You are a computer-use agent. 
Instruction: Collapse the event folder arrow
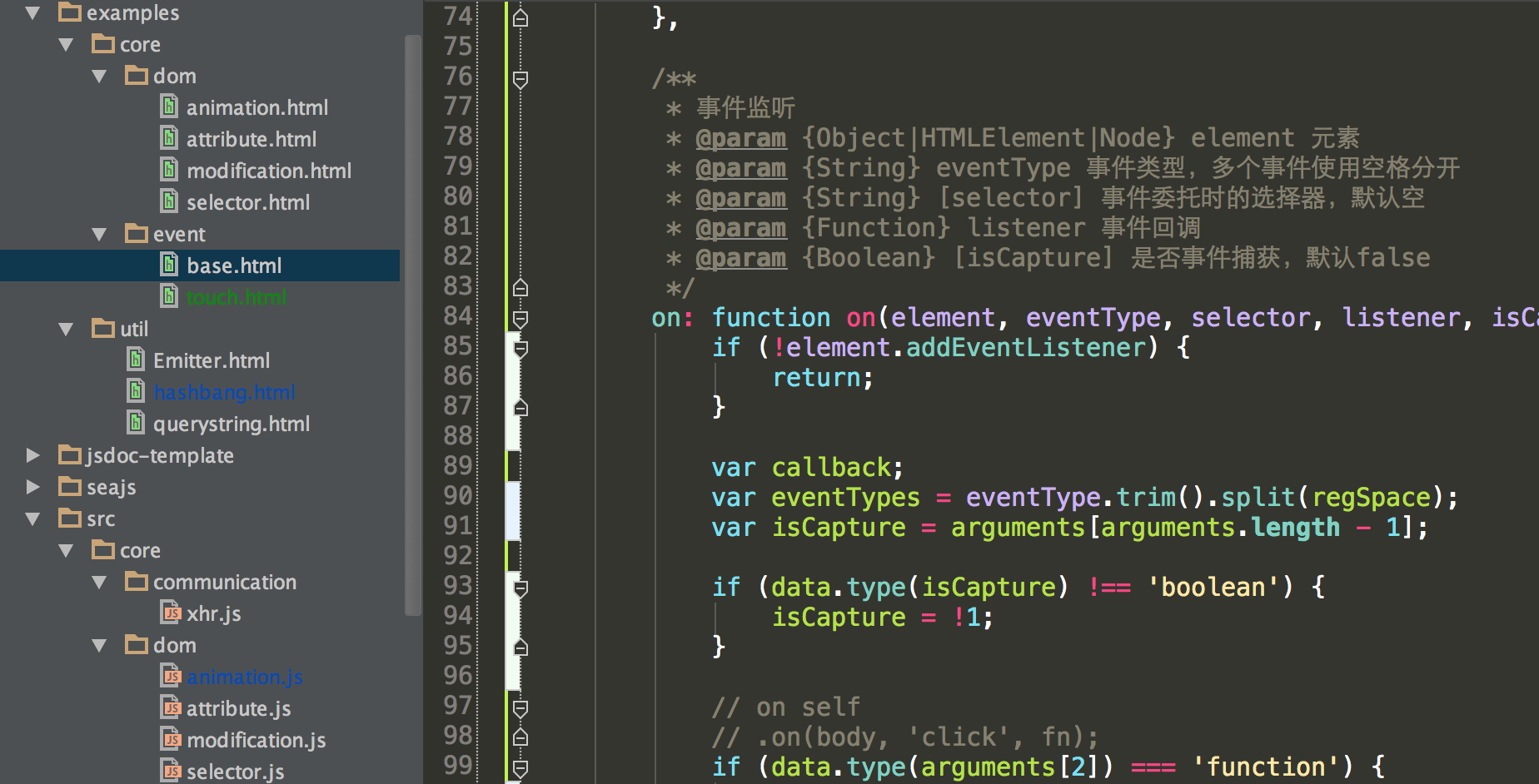pyautogui.click(x=99, y=234)
